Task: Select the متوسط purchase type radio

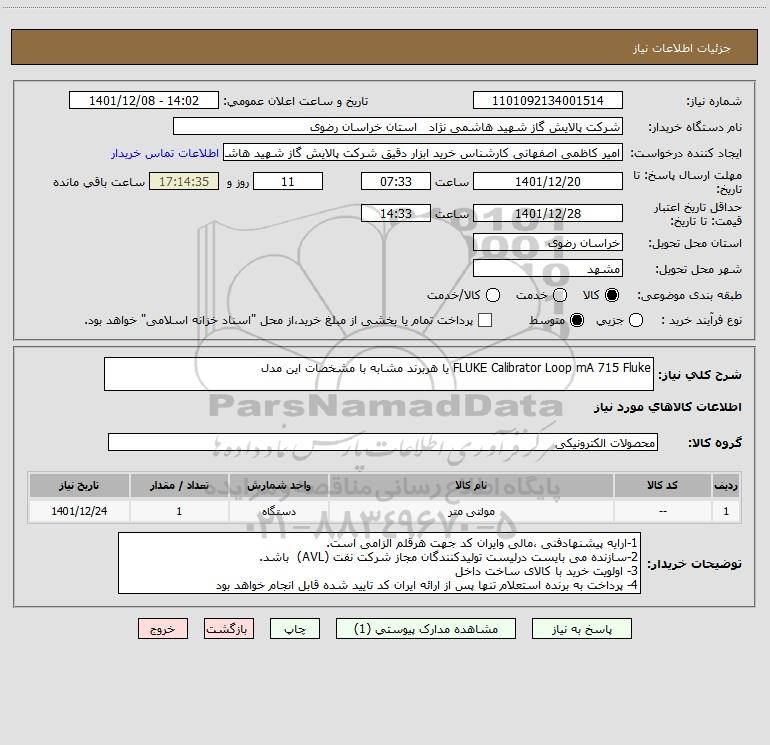Action: pos(577,320)
